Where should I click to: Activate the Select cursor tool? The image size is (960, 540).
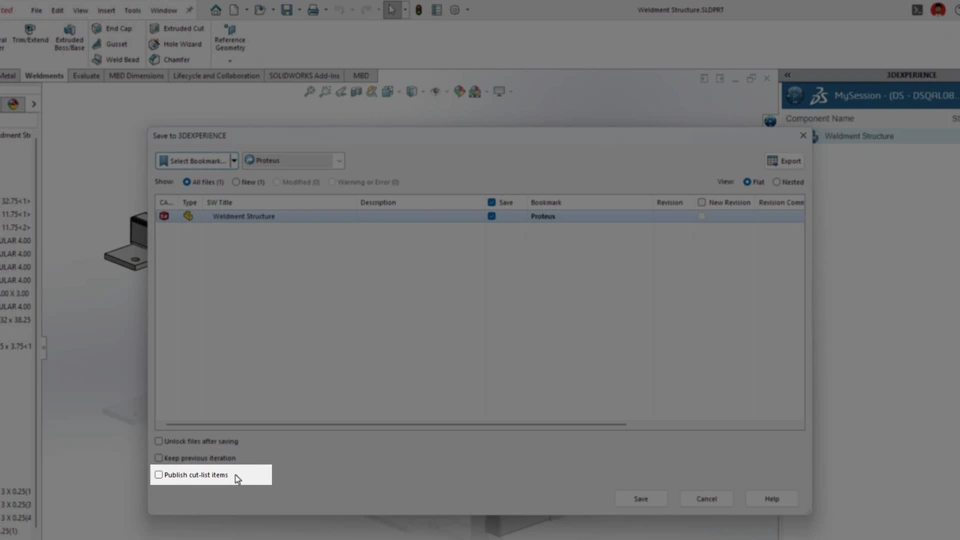pos(392,10)
